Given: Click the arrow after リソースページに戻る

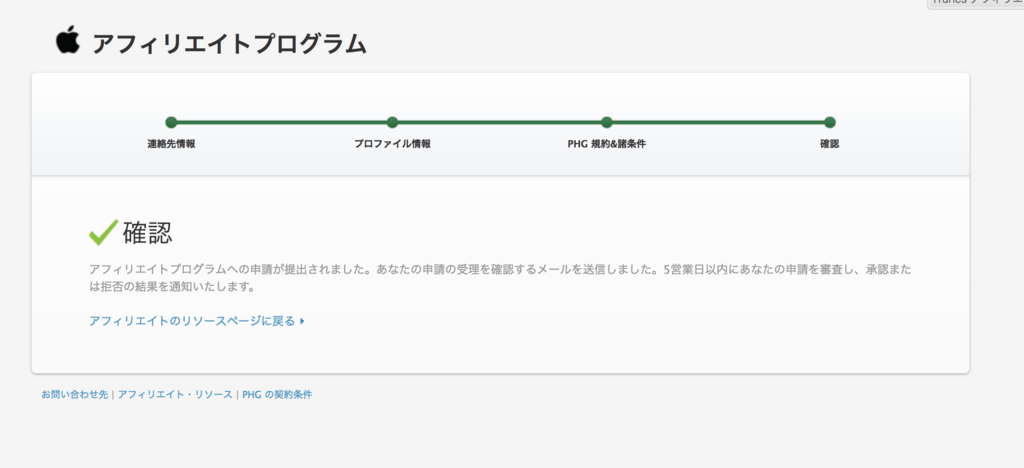Looking at the screenshot, I should pyautogui.click(x=302, y=321).
